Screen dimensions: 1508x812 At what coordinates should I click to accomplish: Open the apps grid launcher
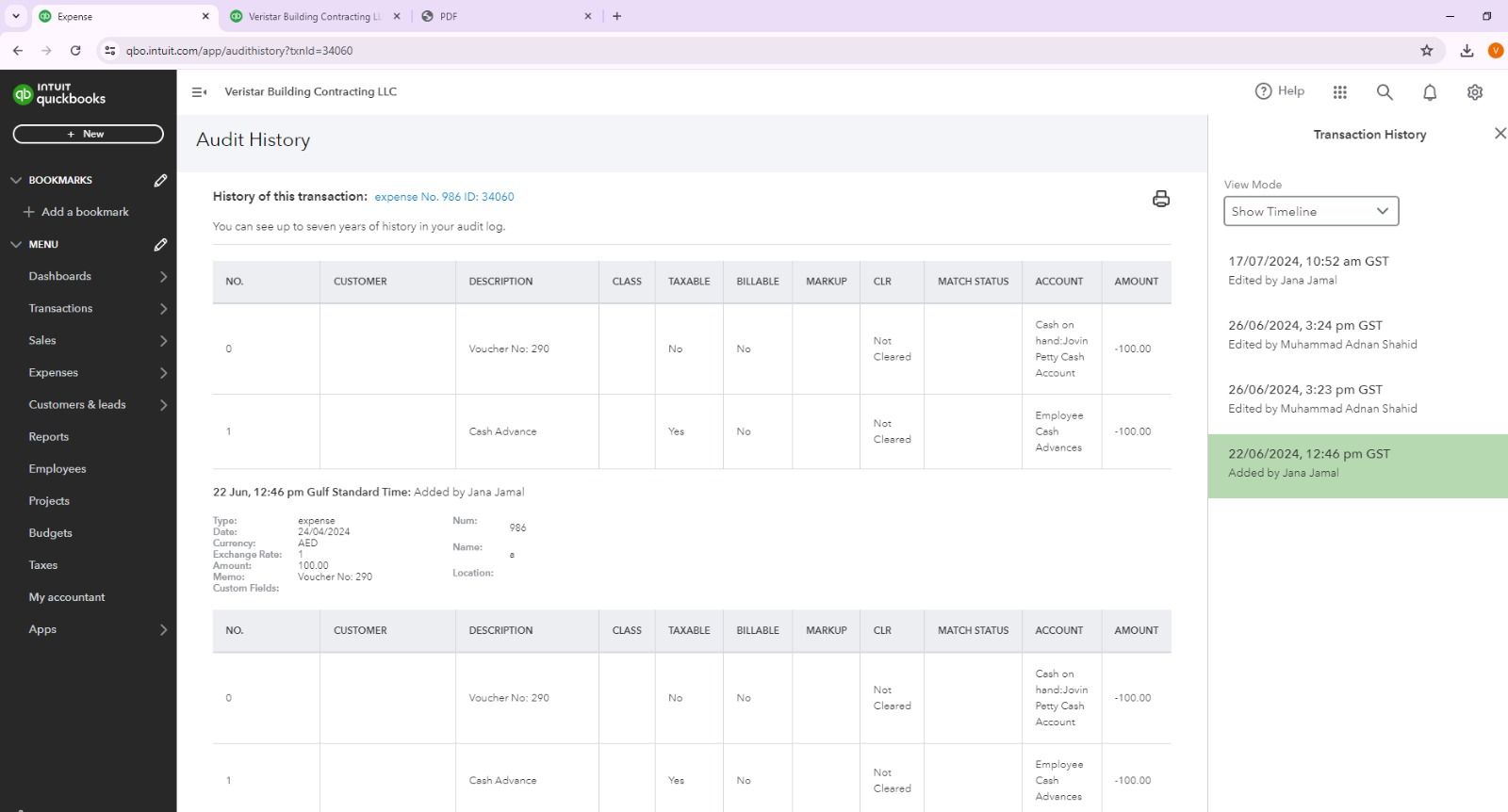point(1340,92)
